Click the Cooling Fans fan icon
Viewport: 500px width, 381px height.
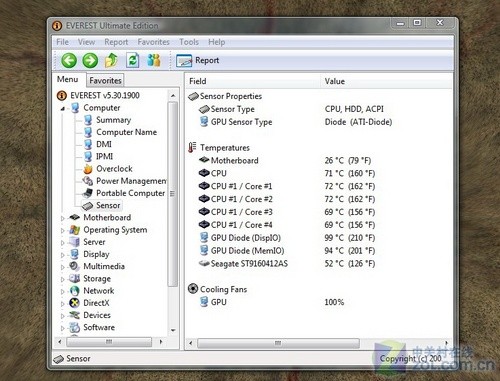[x=193, y=289]
